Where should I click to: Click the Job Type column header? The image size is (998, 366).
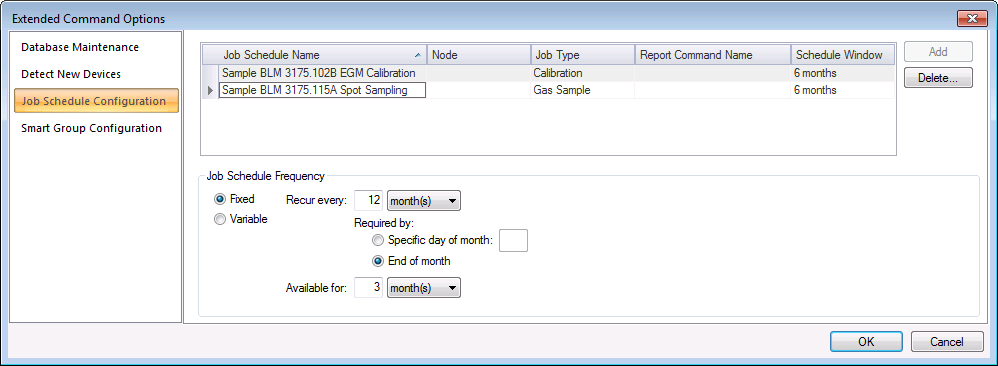coord(583,55)
